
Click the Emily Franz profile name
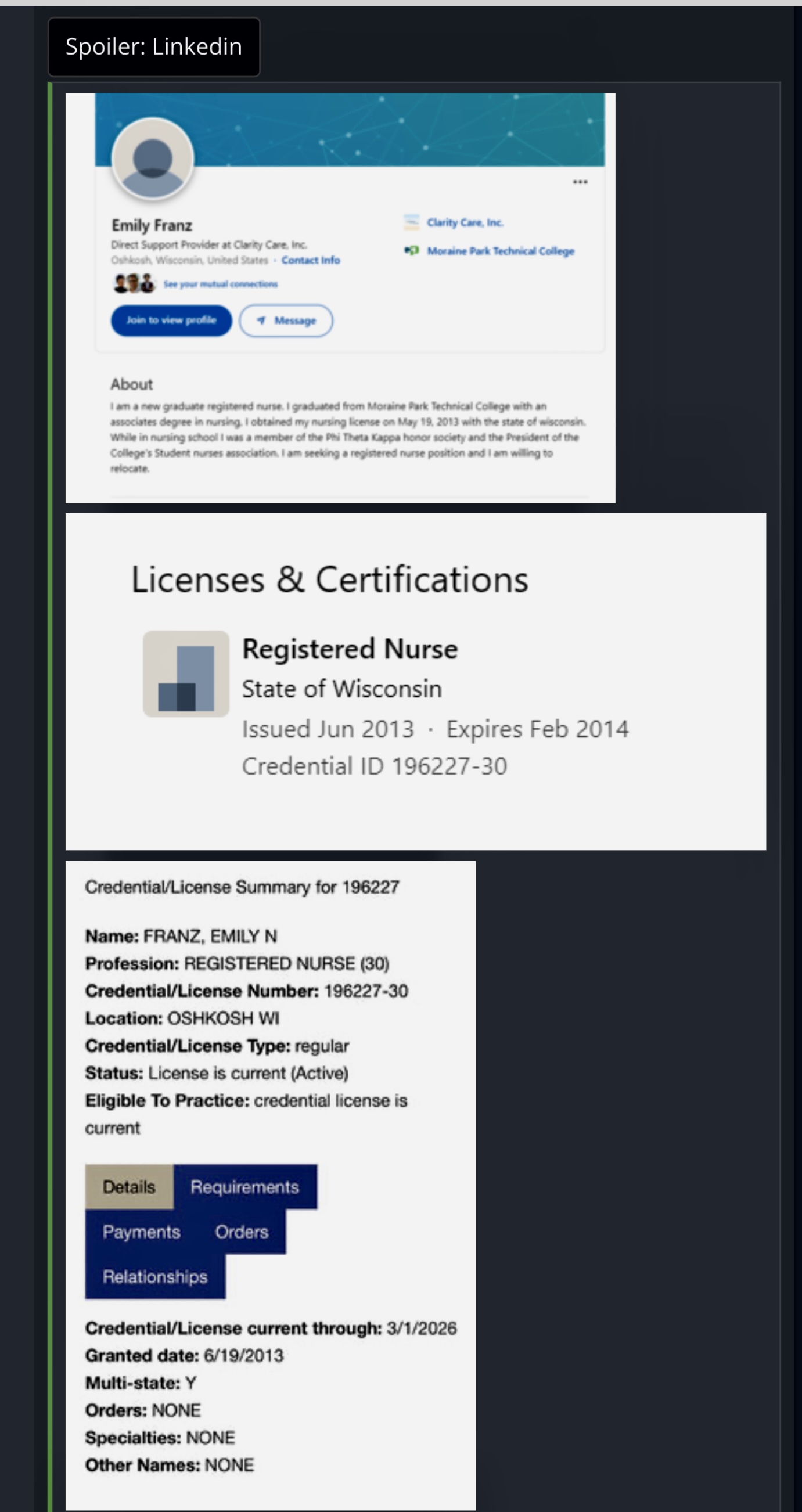click(x=152, y=225)
